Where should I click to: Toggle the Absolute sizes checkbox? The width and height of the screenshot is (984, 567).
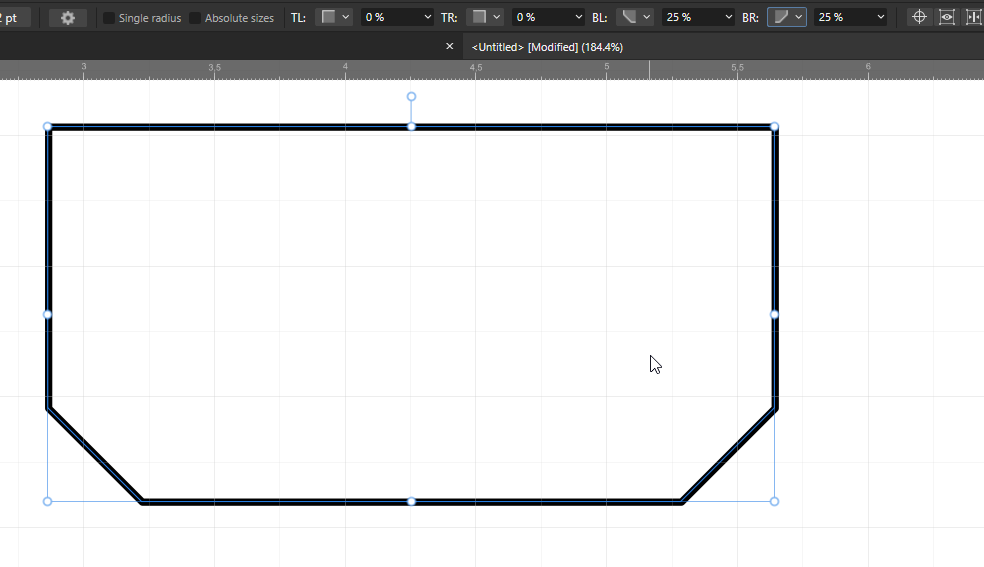(x=195, y=18)
